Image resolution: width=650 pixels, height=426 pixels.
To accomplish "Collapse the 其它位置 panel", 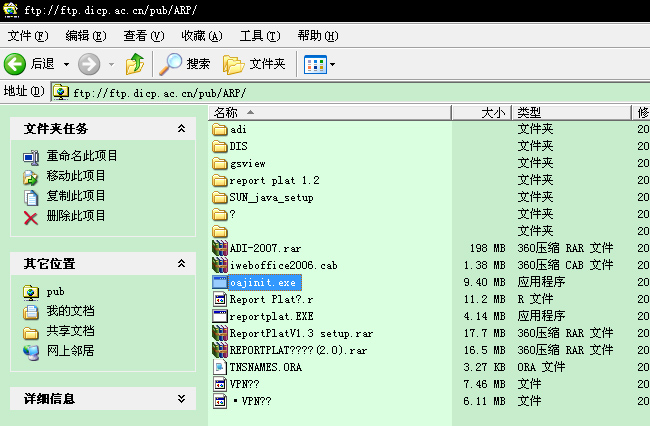I will tap(181, 264).
